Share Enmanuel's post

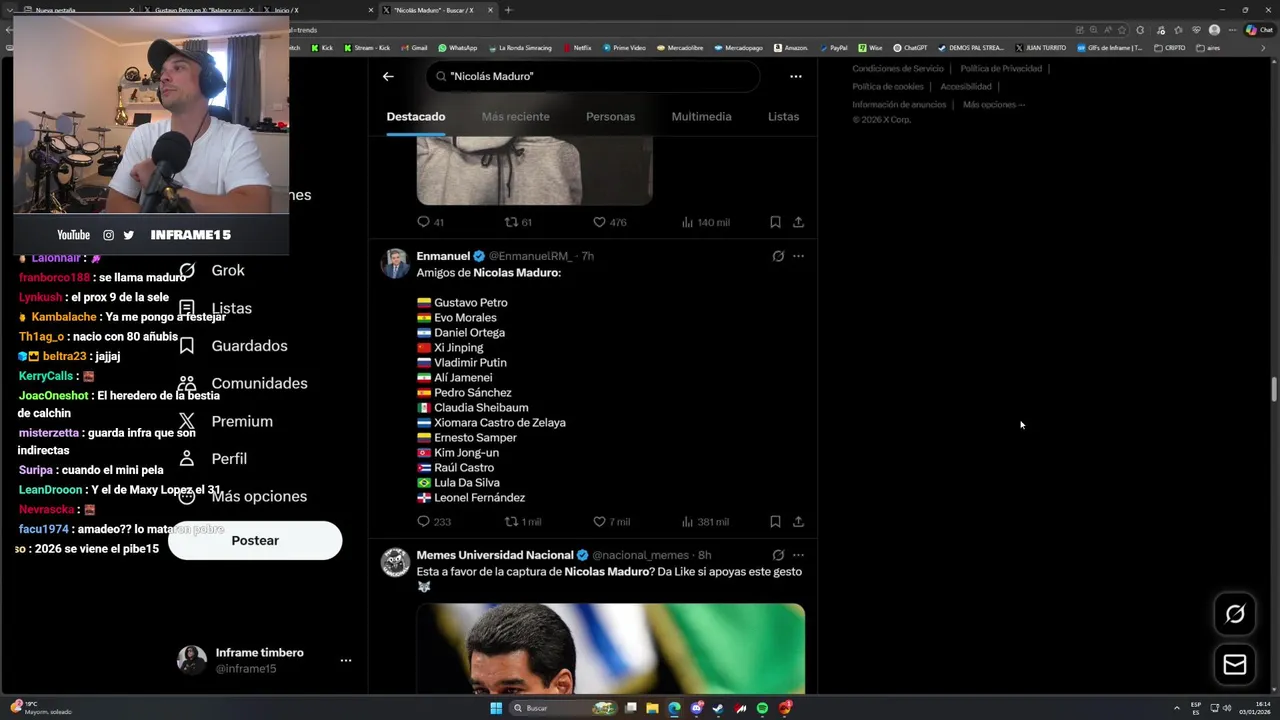[x=798, y=521]
